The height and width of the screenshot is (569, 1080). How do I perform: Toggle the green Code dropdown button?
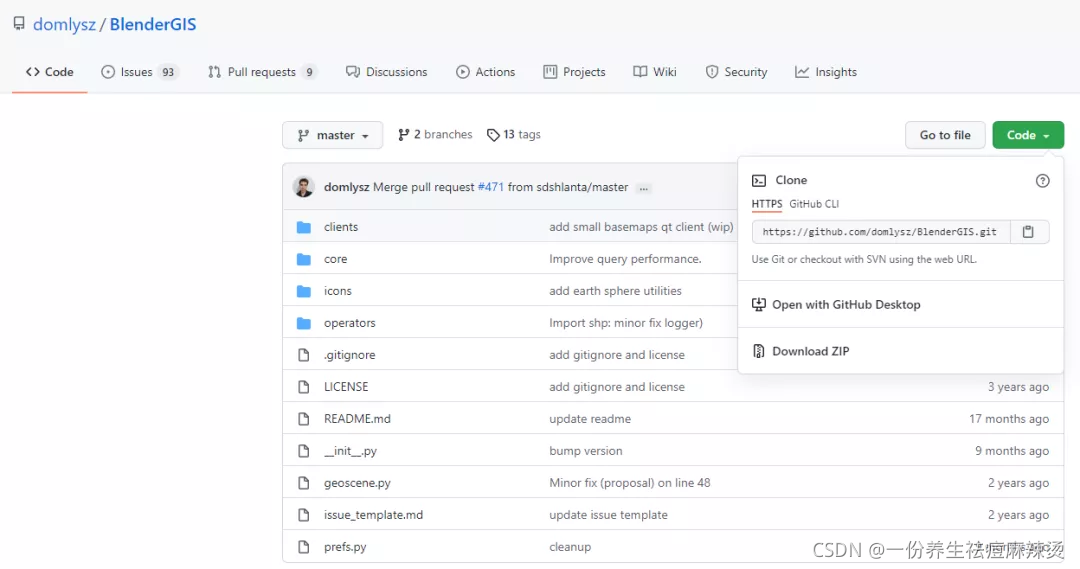(x=1028, y=135)
